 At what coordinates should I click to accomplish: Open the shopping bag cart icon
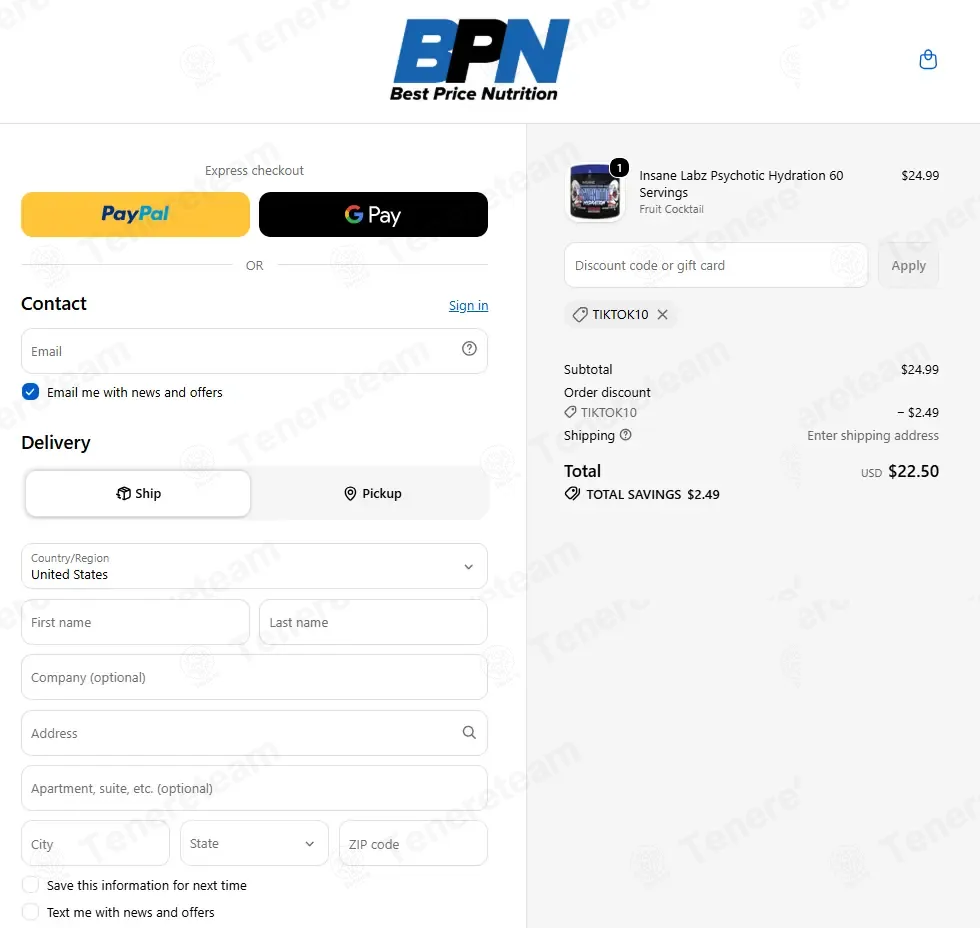(928, 59)
